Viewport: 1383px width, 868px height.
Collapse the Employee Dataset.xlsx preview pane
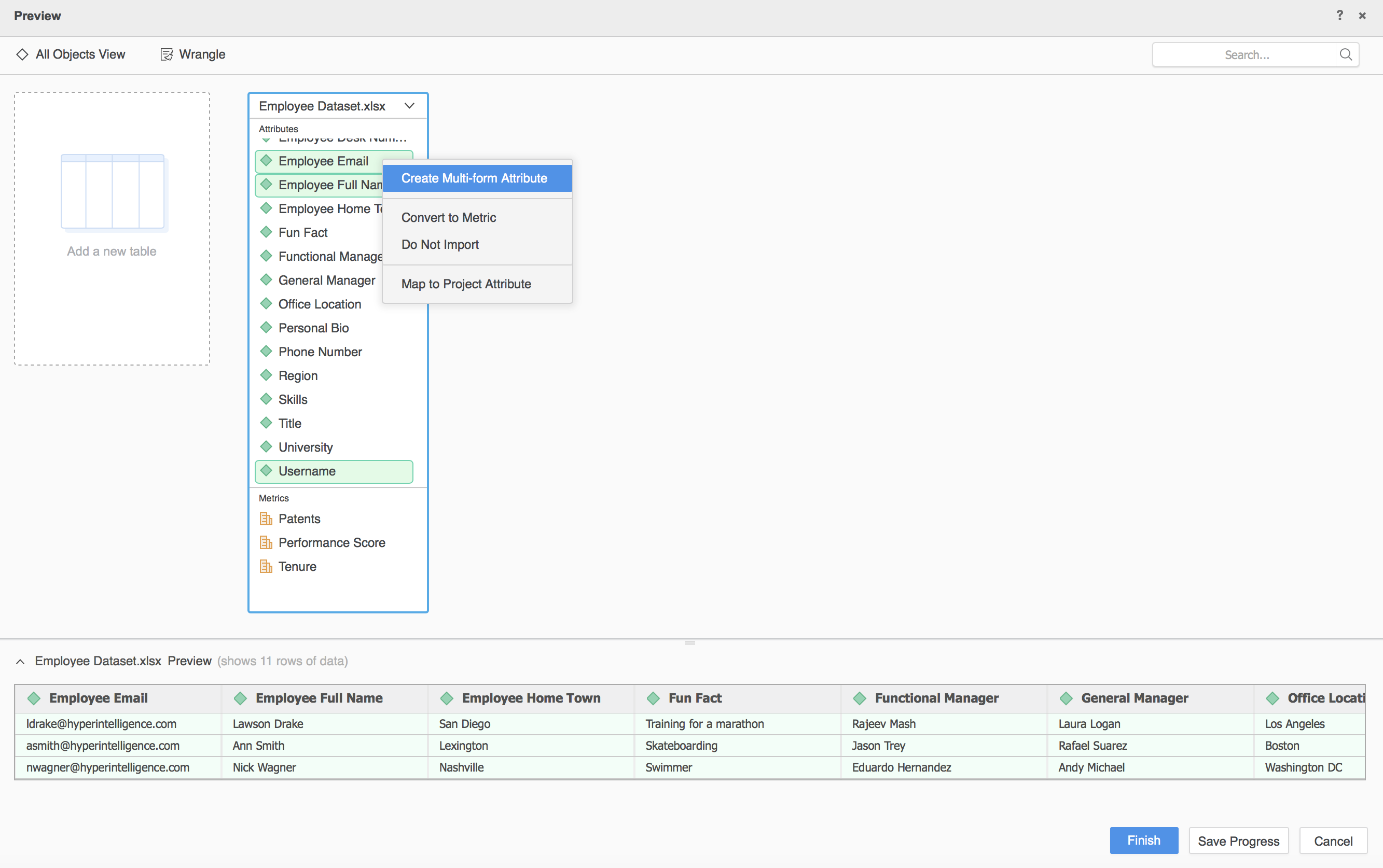(x=20, y=661)
